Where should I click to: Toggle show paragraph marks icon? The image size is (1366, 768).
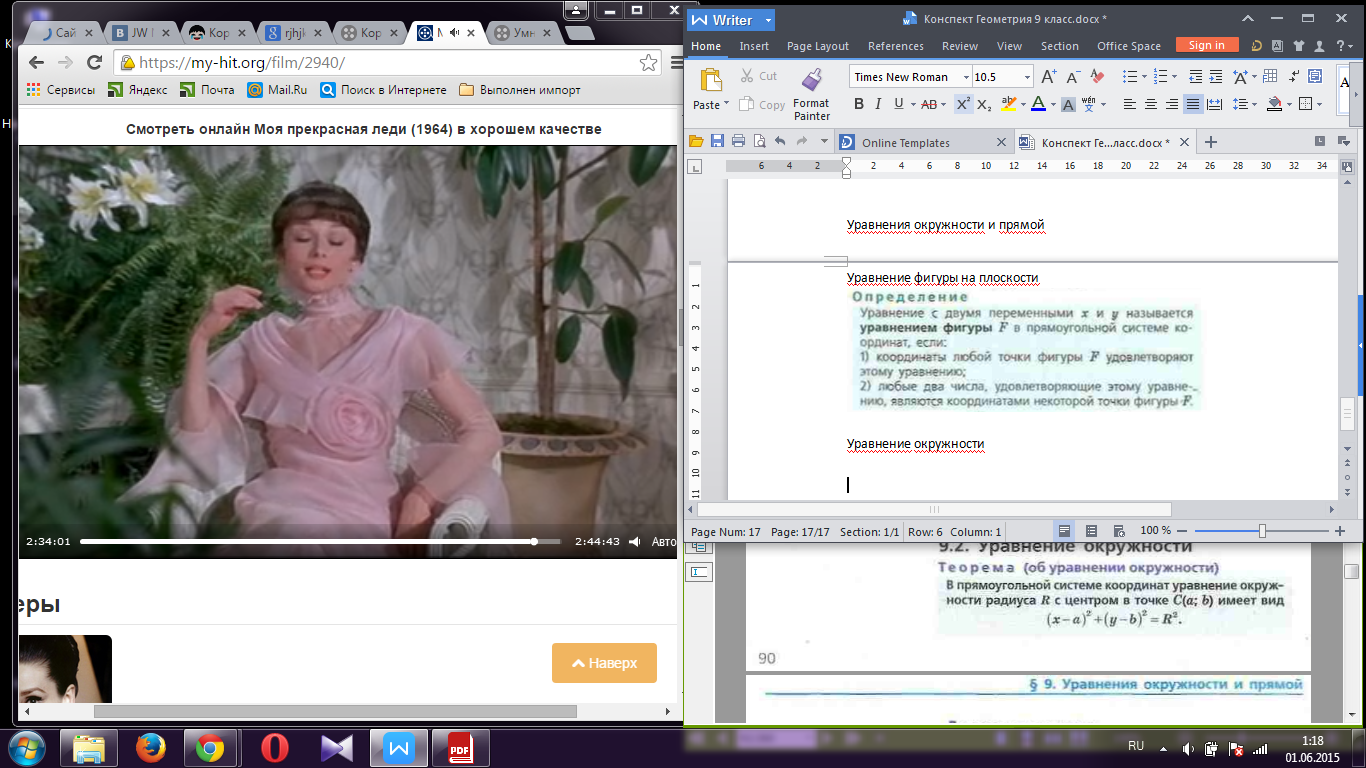[1292, 77]
